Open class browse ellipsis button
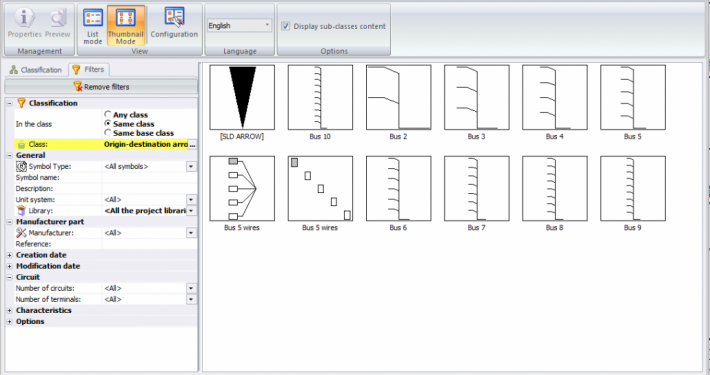Screen dimensions: 710x375 point(192,144)
